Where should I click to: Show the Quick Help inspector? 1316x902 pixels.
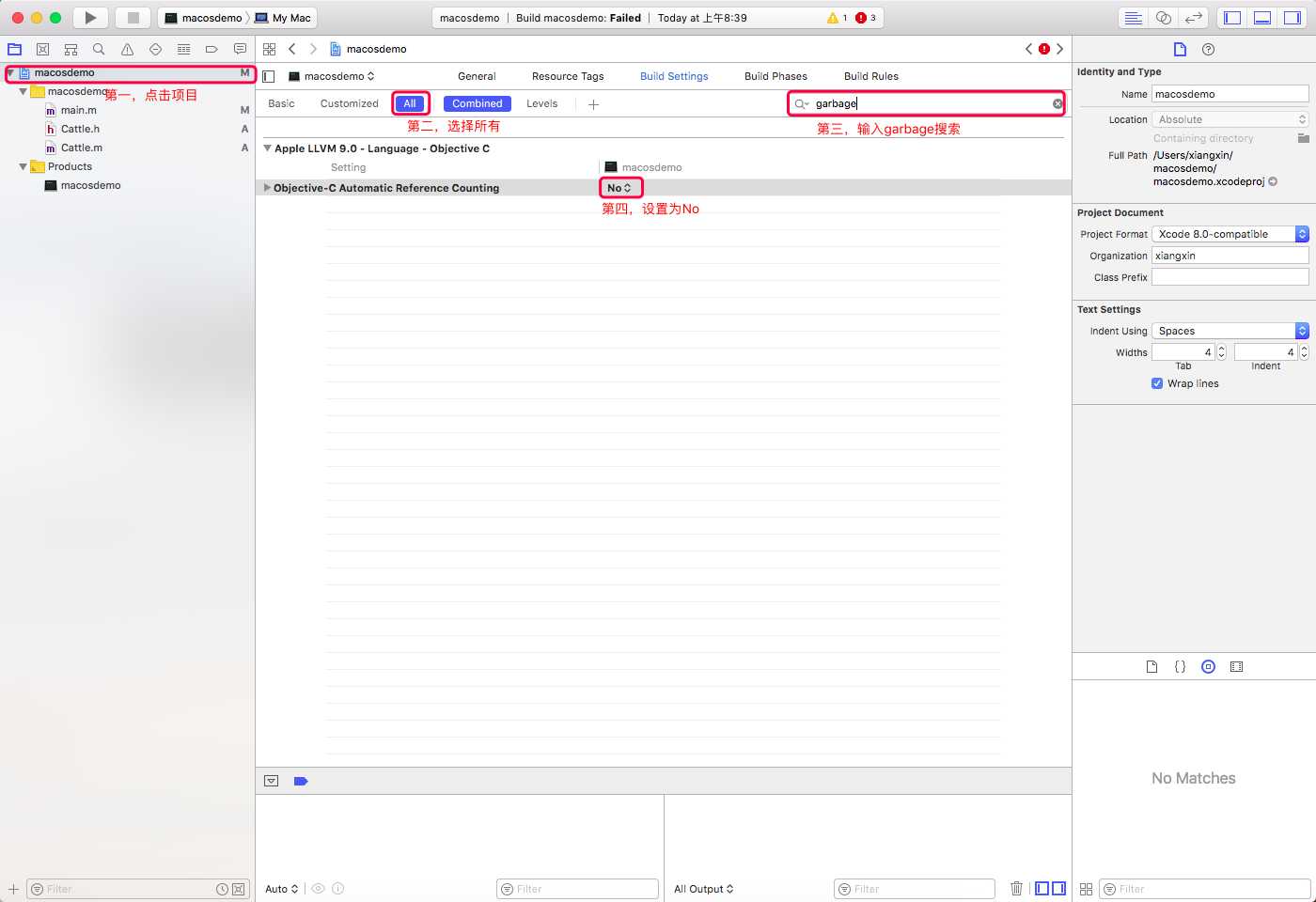(1209, 49)
